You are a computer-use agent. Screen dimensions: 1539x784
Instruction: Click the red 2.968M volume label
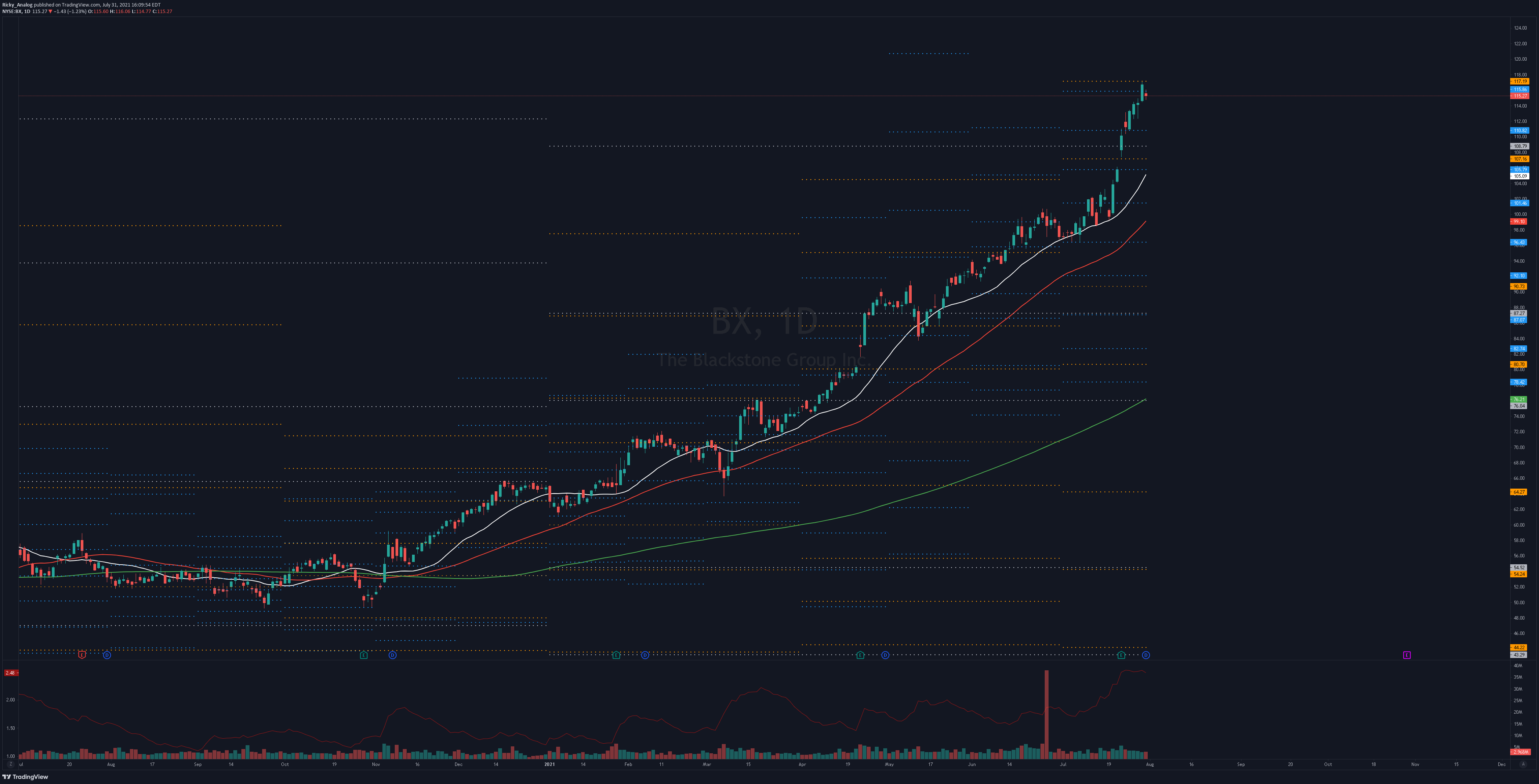[x=1520, y=752]
